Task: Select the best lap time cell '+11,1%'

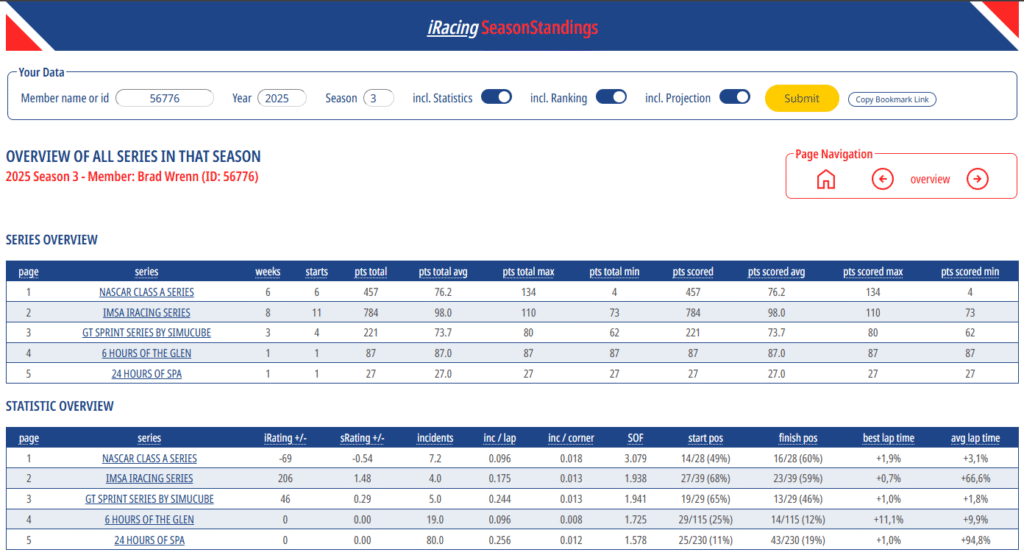Action: (x=888, y=519)
